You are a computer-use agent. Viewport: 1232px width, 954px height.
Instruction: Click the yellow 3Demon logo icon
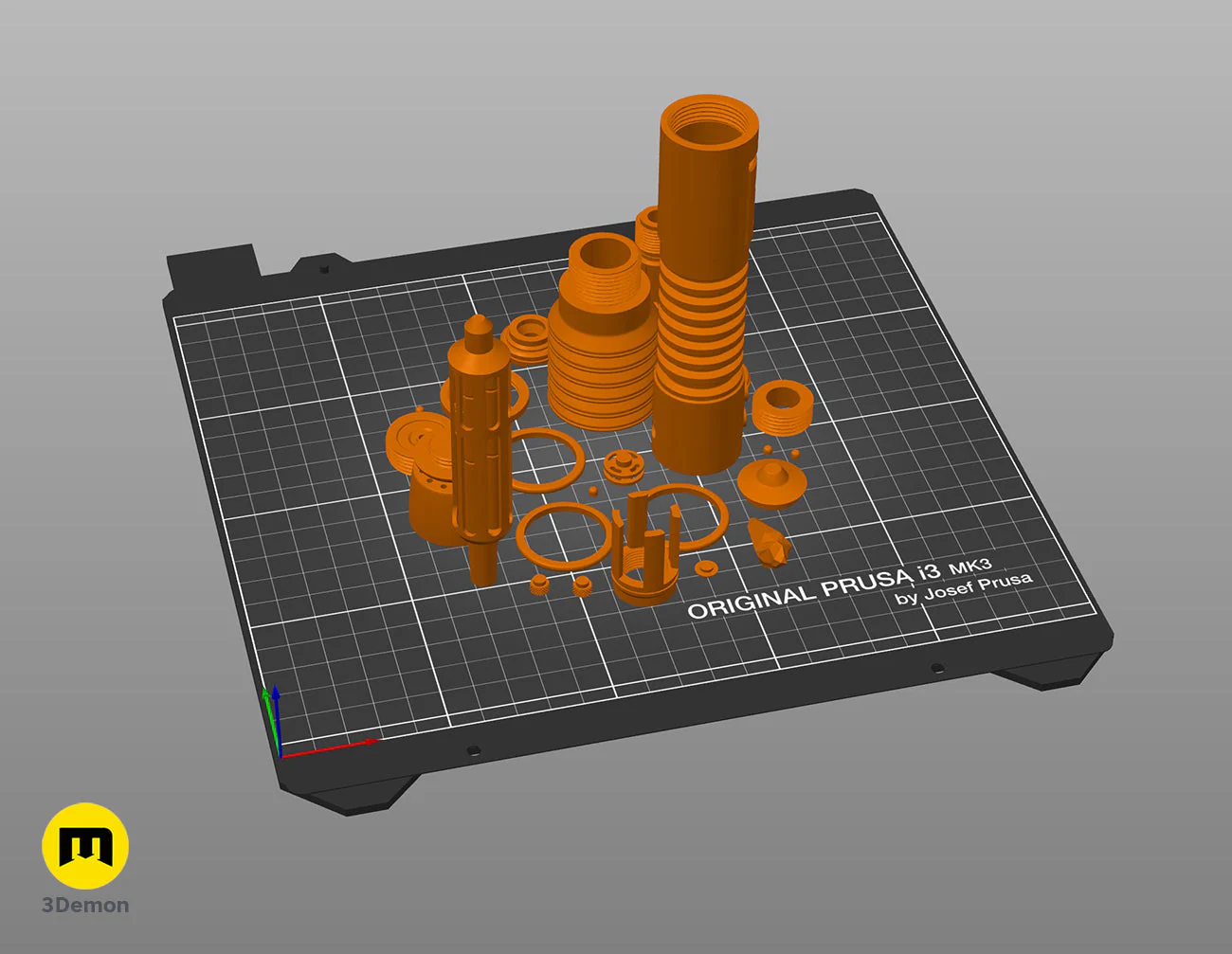(x=85, y=846)
